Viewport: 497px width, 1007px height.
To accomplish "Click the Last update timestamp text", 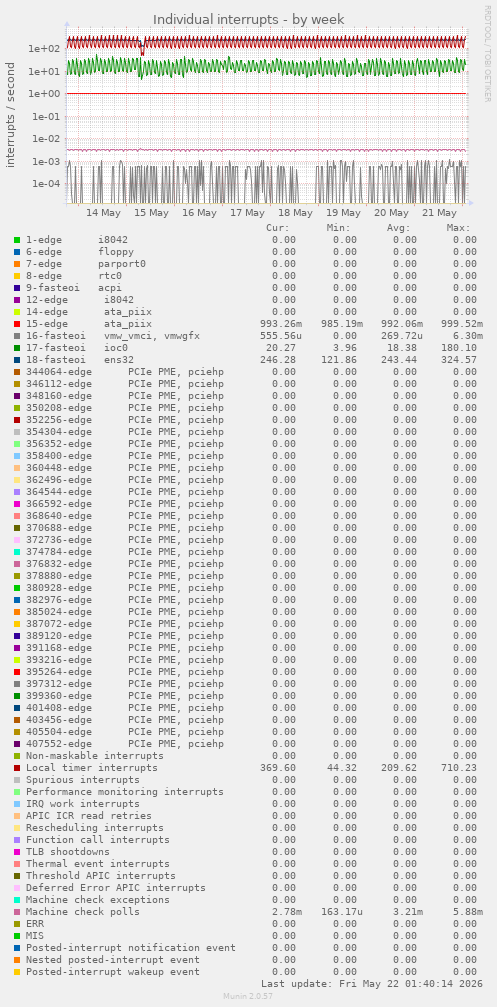I will (x=370, y=984).
